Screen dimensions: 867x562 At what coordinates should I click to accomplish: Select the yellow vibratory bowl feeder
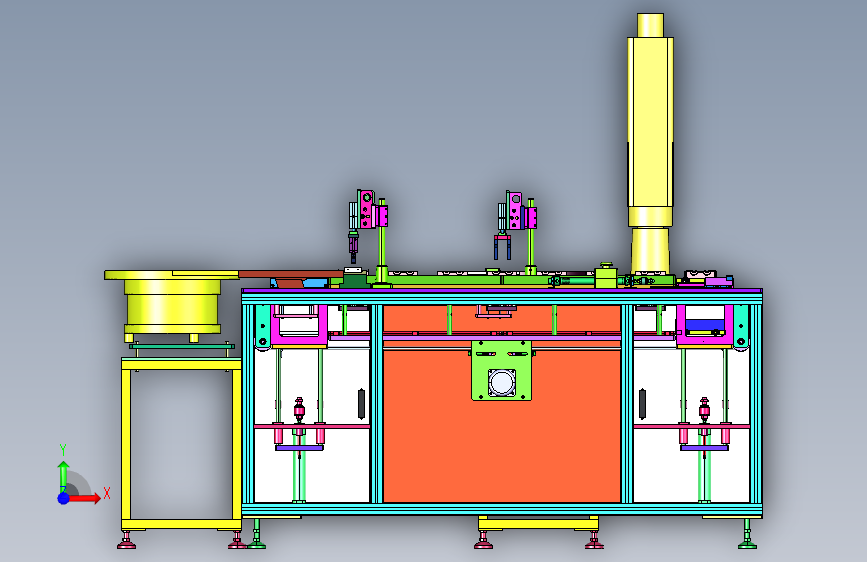172,304
